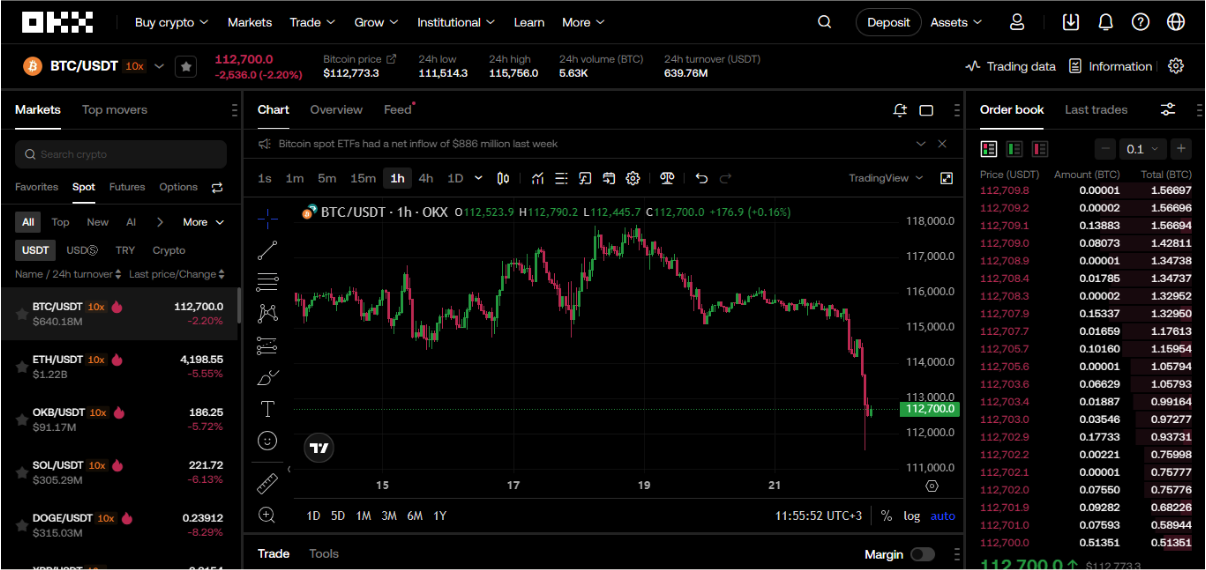The height and width of the screenshot is (570, 1206).
Task: Open the Trade dropdown menu
Action: [312, 22]
